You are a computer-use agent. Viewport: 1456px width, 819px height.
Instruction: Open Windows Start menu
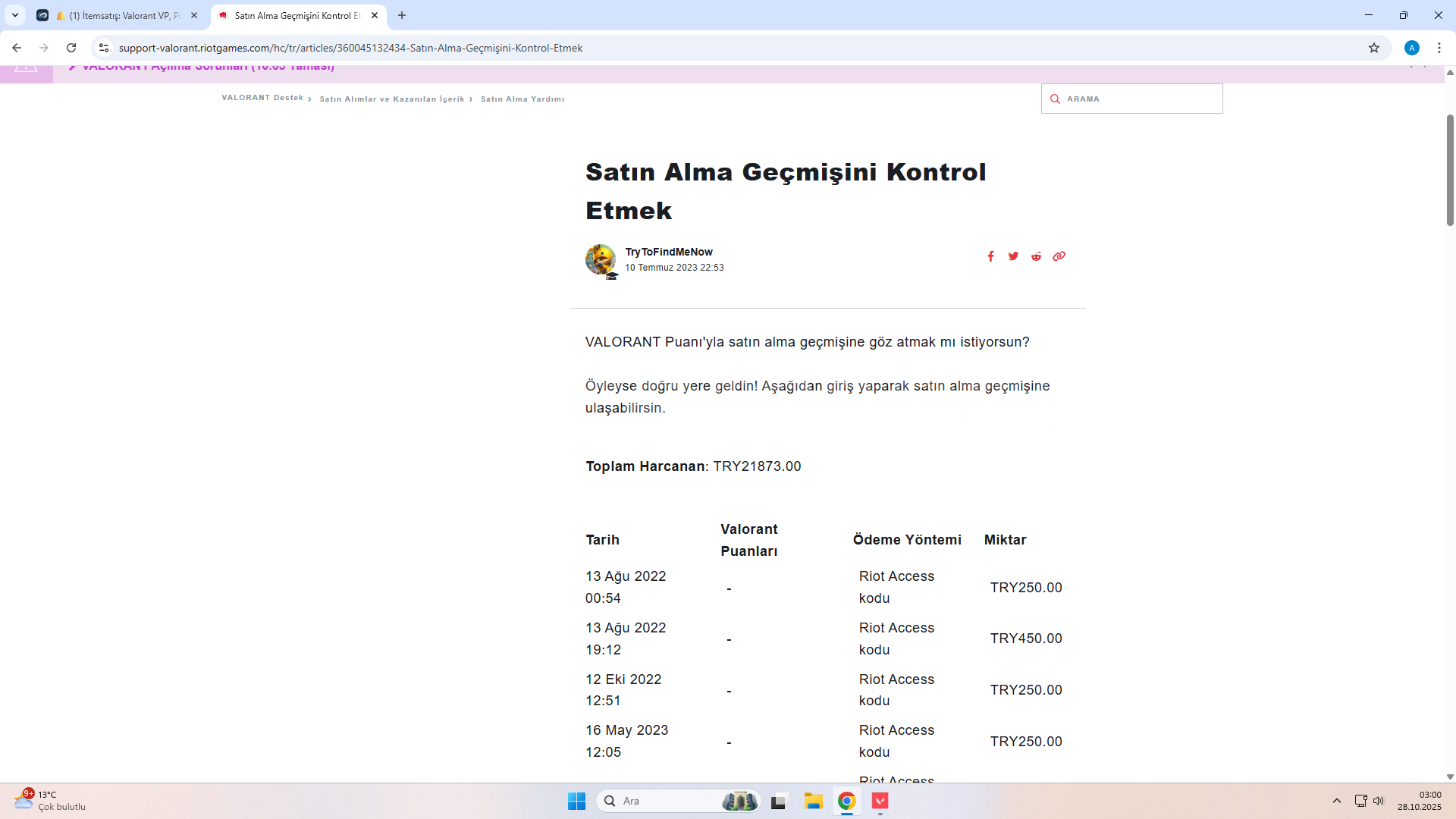click(576, 801)
